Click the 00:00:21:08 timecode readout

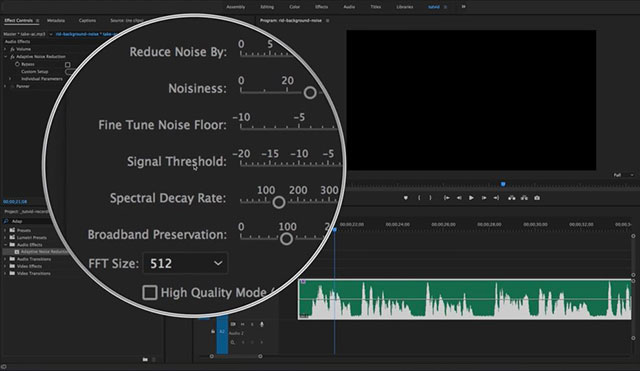click(x=15, y=202)
